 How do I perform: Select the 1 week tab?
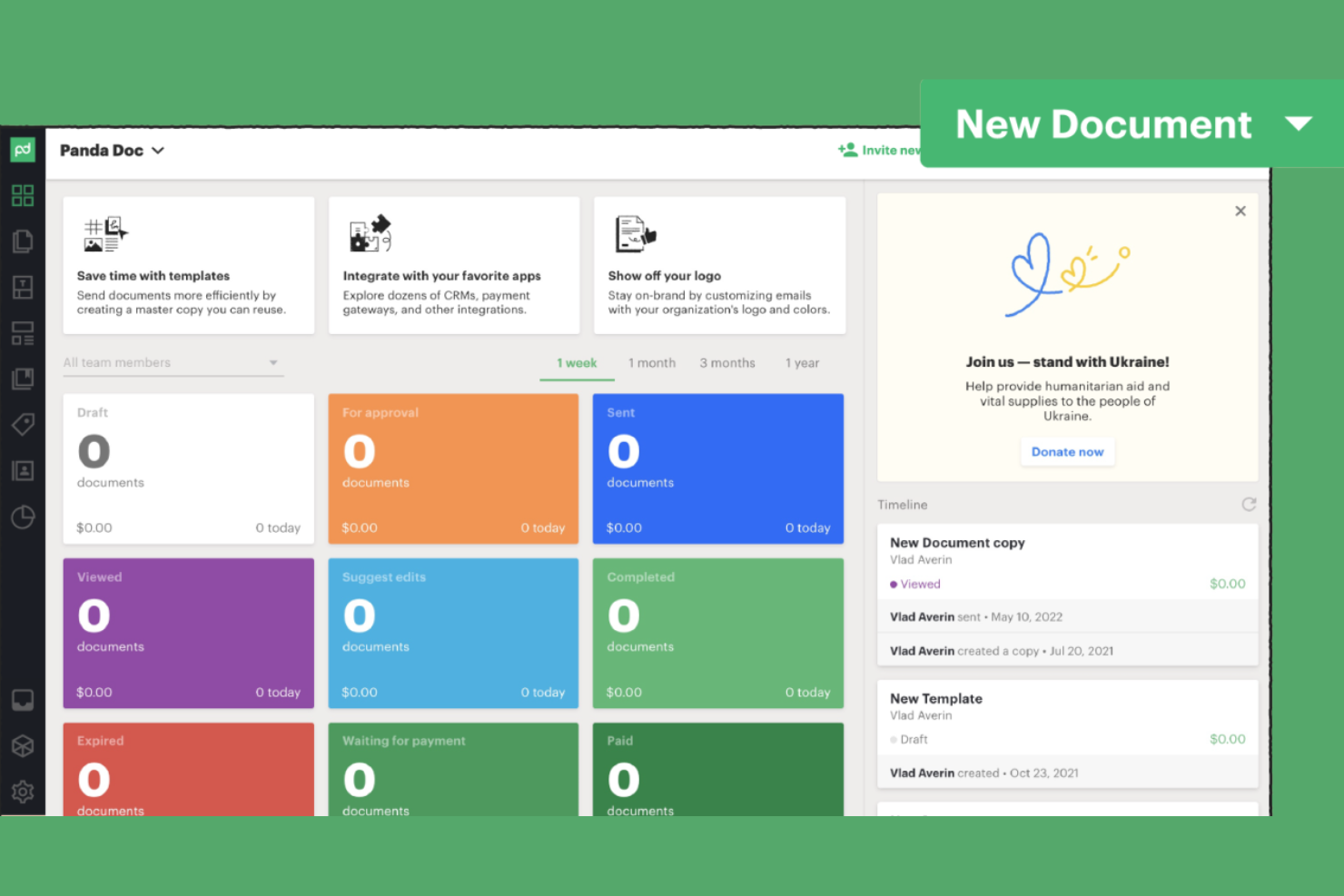(x=577, y=363)
